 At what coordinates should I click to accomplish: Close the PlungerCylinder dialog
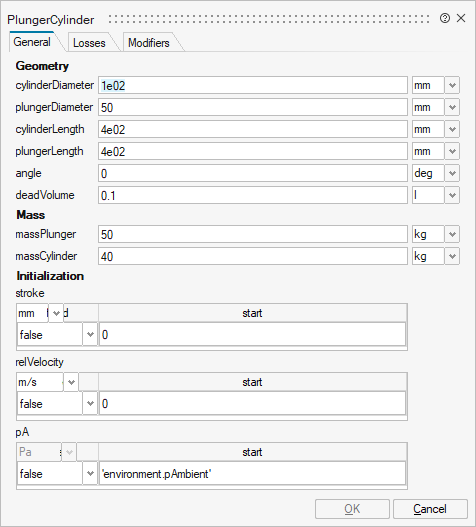(461, 18)
